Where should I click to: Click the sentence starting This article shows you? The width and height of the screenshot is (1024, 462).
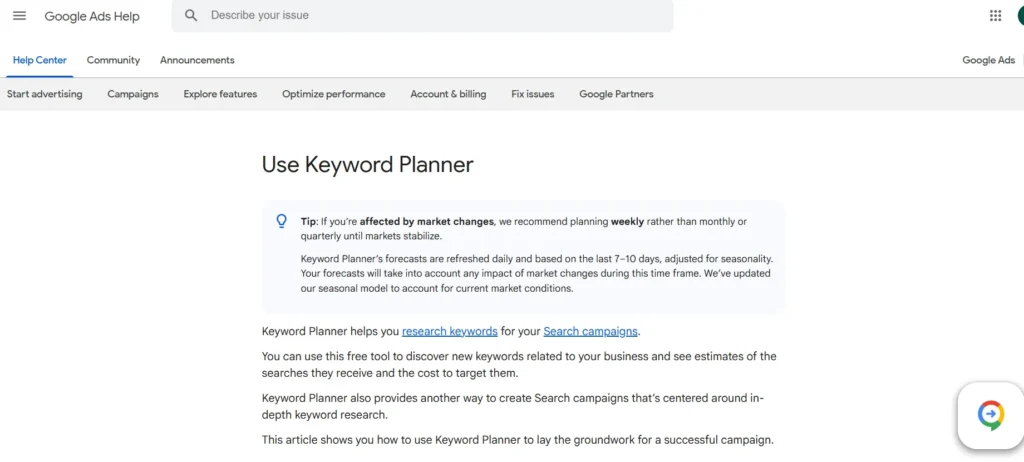(x=518, y=440)
